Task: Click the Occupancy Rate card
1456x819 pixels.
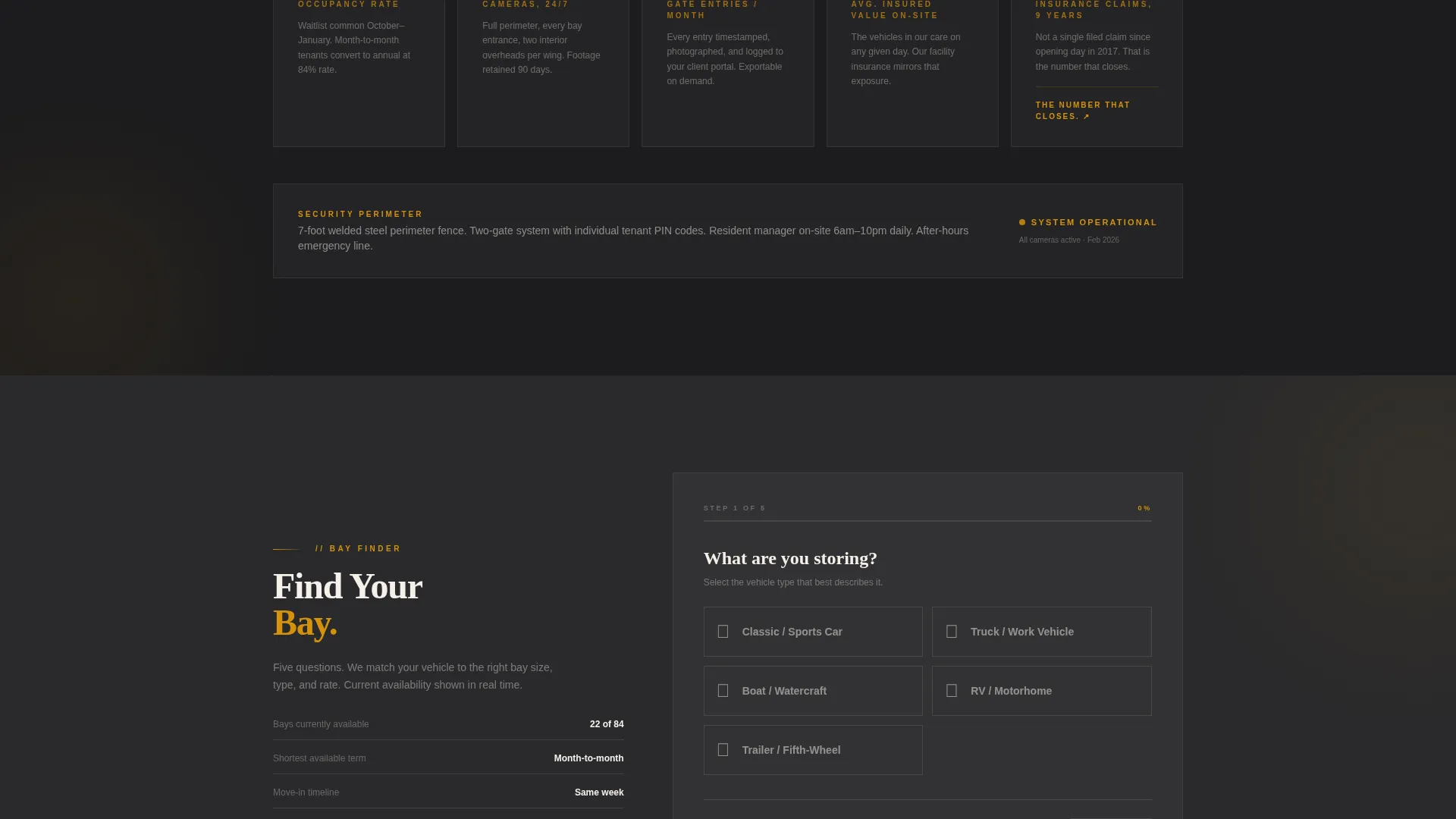Action: pyautogui.click(x=359, y=73)
